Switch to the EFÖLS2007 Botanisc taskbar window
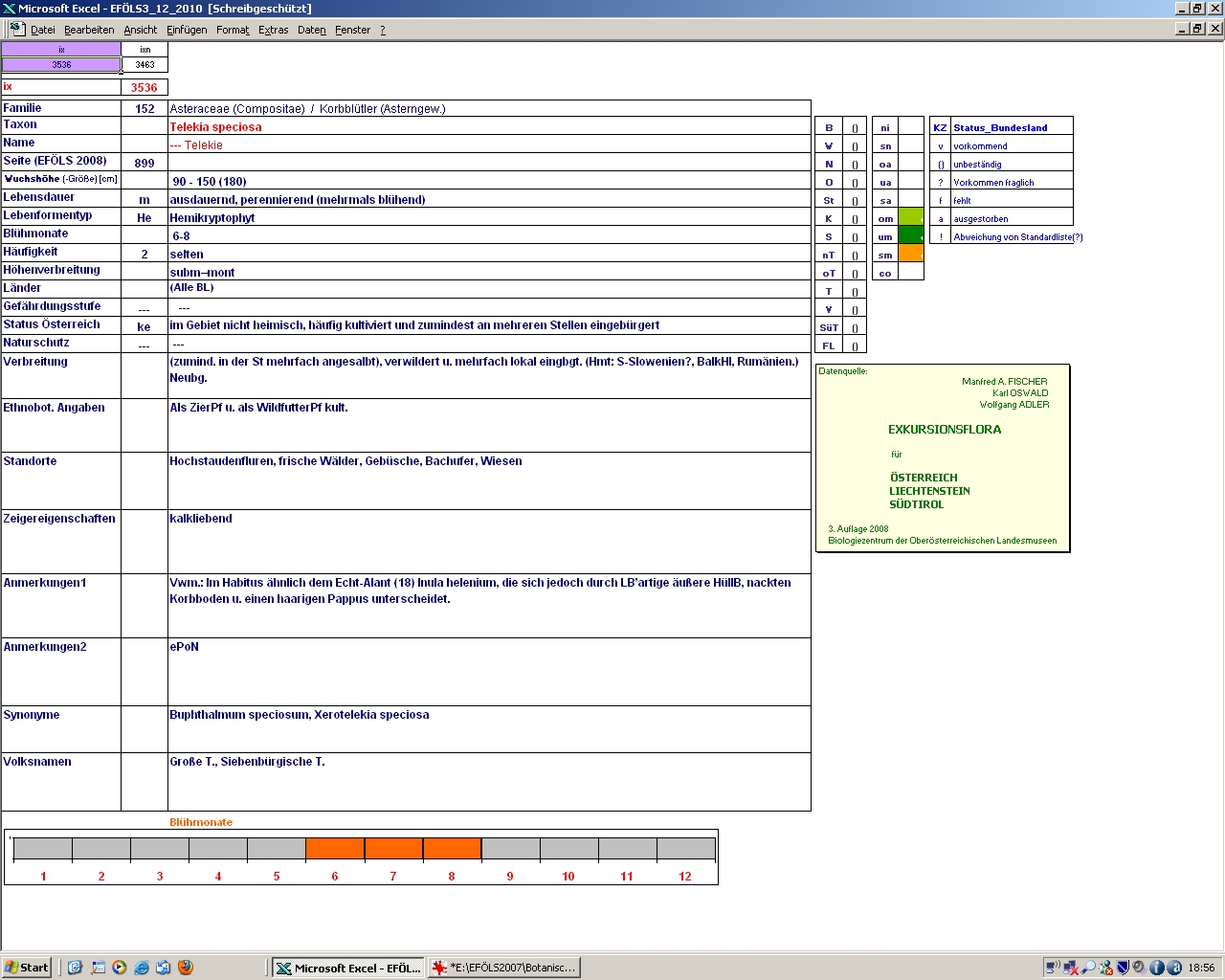 coord(504,968)
